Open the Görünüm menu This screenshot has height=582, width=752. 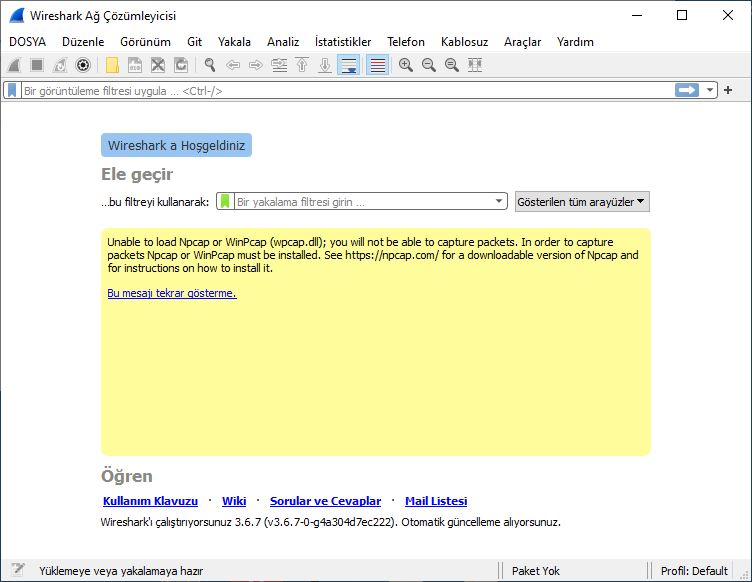point(145,42)
